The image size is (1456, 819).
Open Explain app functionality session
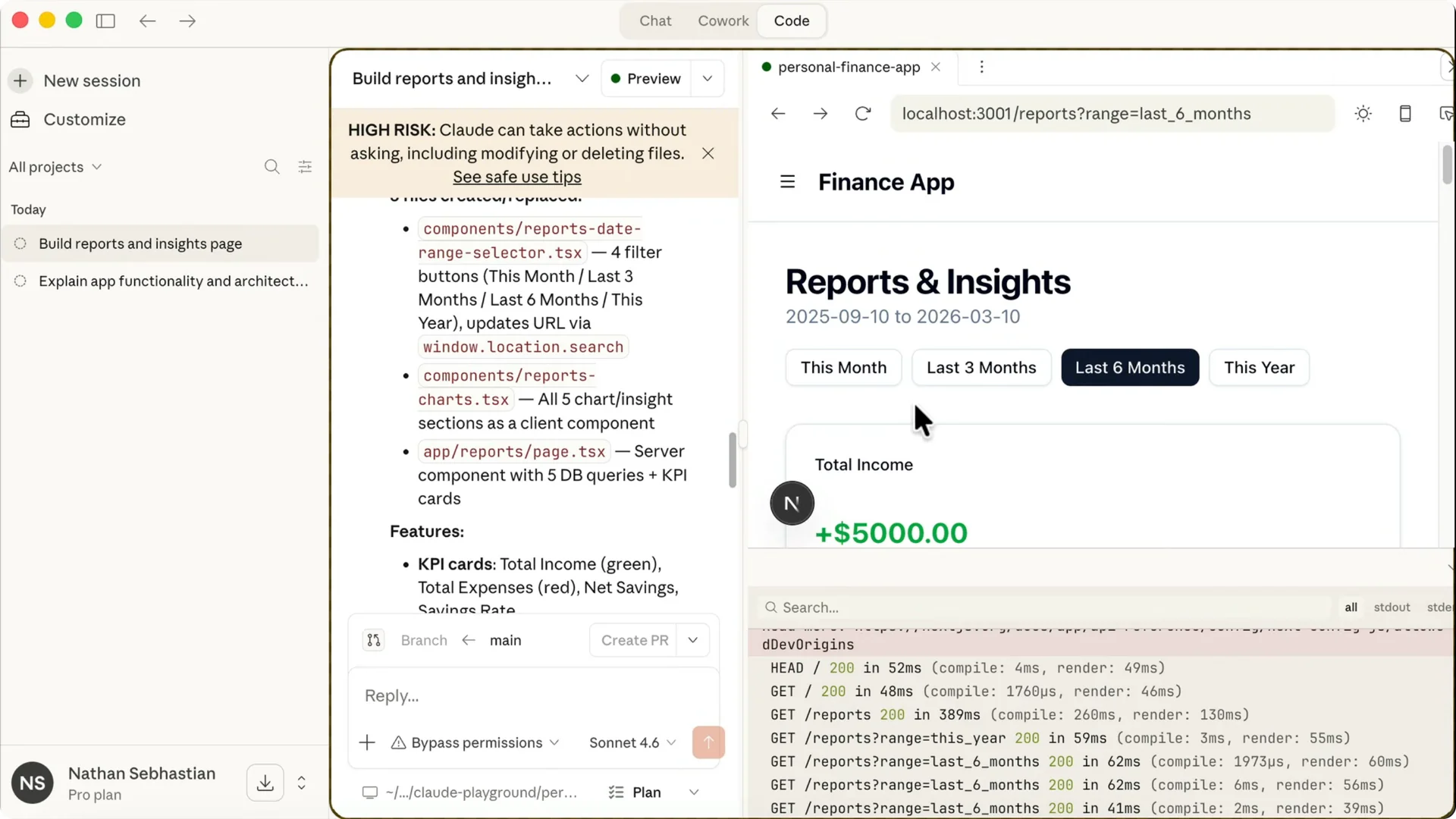161,281
